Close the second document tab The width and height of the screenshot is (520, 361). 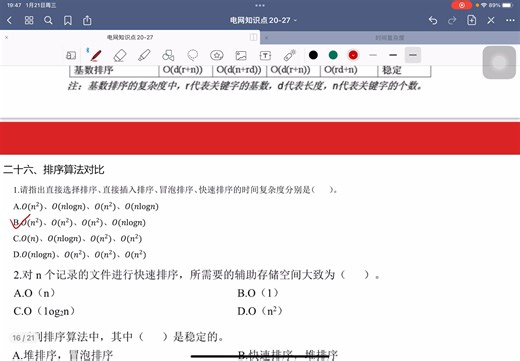point(266,38)
